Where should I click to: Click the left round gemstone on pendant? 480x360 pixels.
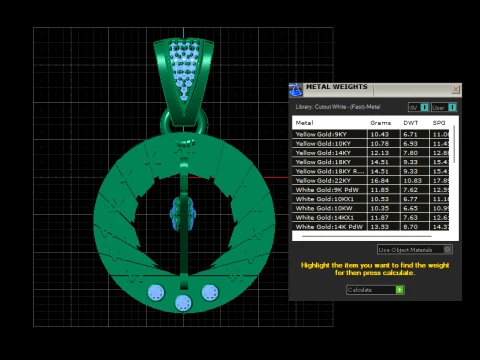pos(156,293)
